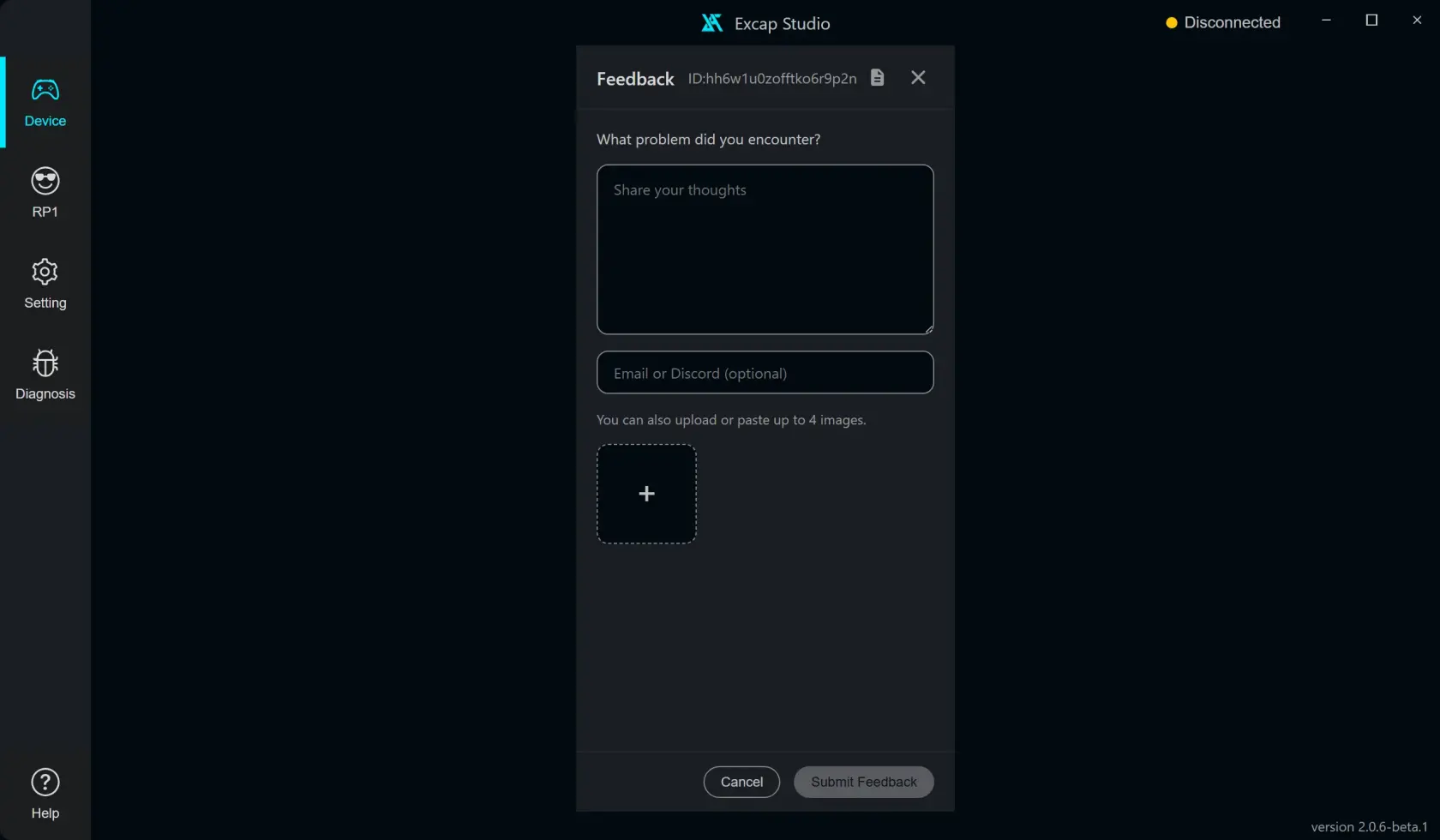The height and width of the screenshot is (840, 1440).
Task: Add an image via the plus box
Action: pyautogui.click(x=646, y=494)
